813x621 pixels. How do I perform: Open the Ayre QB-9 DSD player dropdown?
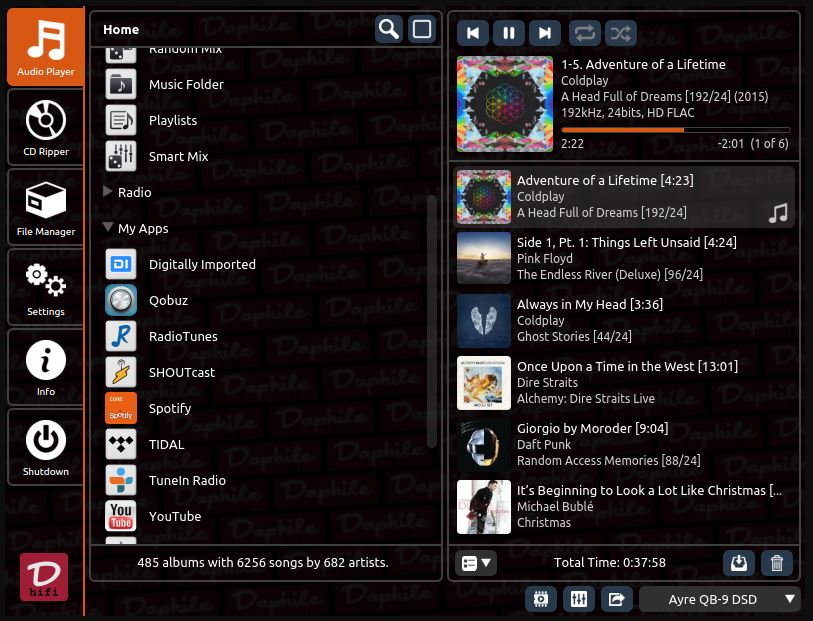point(720,599)
